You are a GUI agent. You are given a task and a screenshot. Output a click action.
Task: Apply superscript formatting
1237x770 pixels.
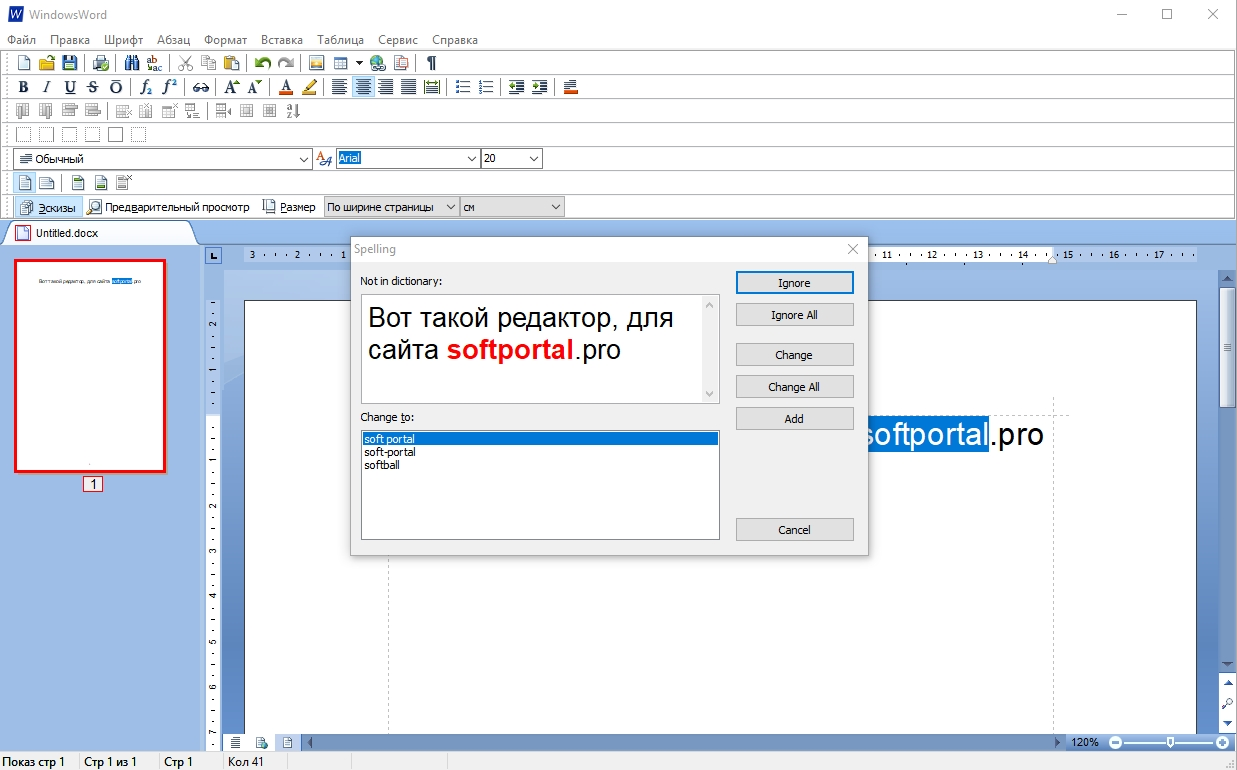coord(170,87)
